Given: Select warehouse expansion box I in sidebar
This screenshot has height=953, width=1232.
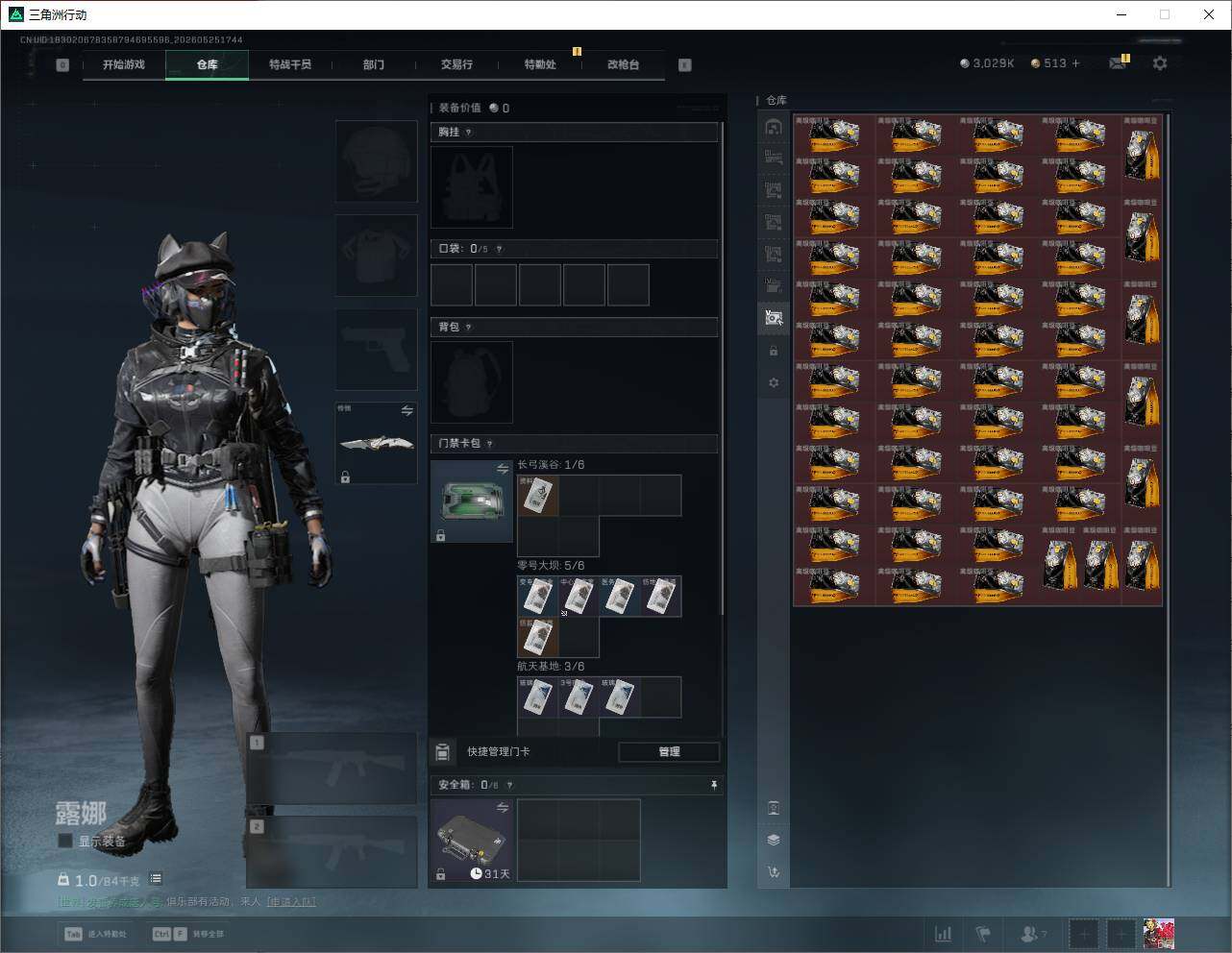Looking at the screenshot, I should pyautogui.click(x=774, y=159).
